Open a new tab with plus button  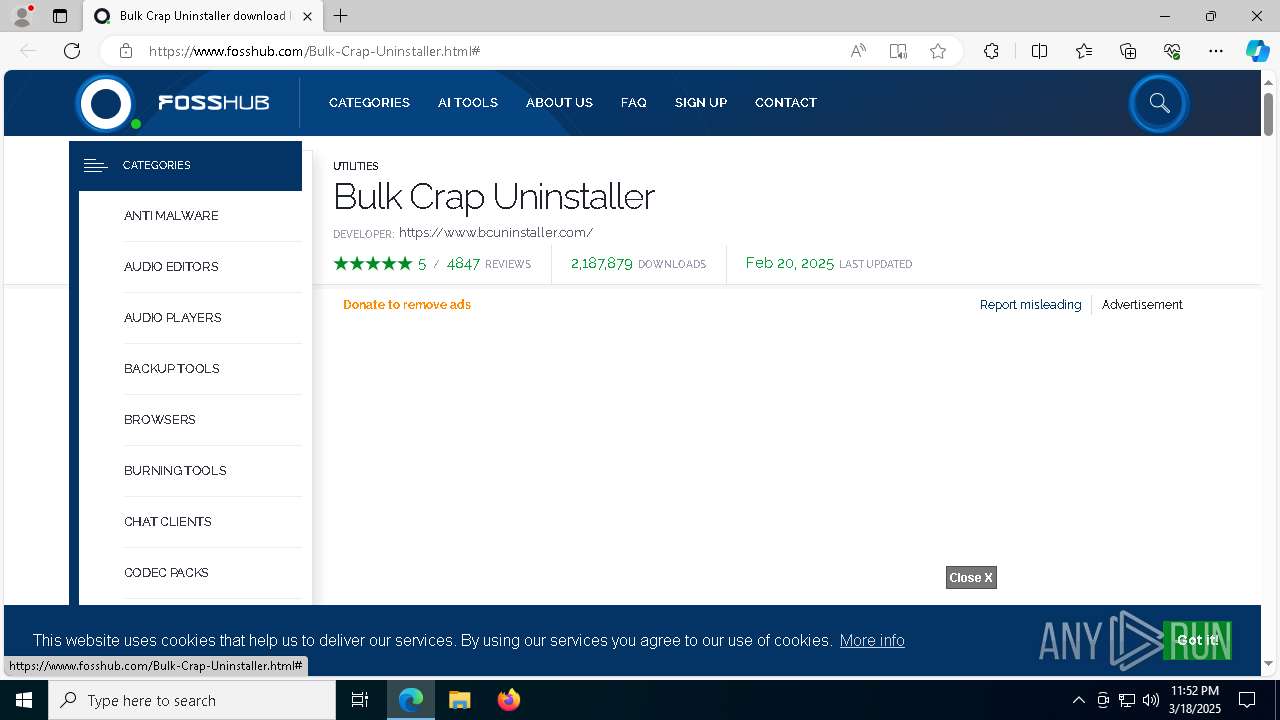point(341,16)
